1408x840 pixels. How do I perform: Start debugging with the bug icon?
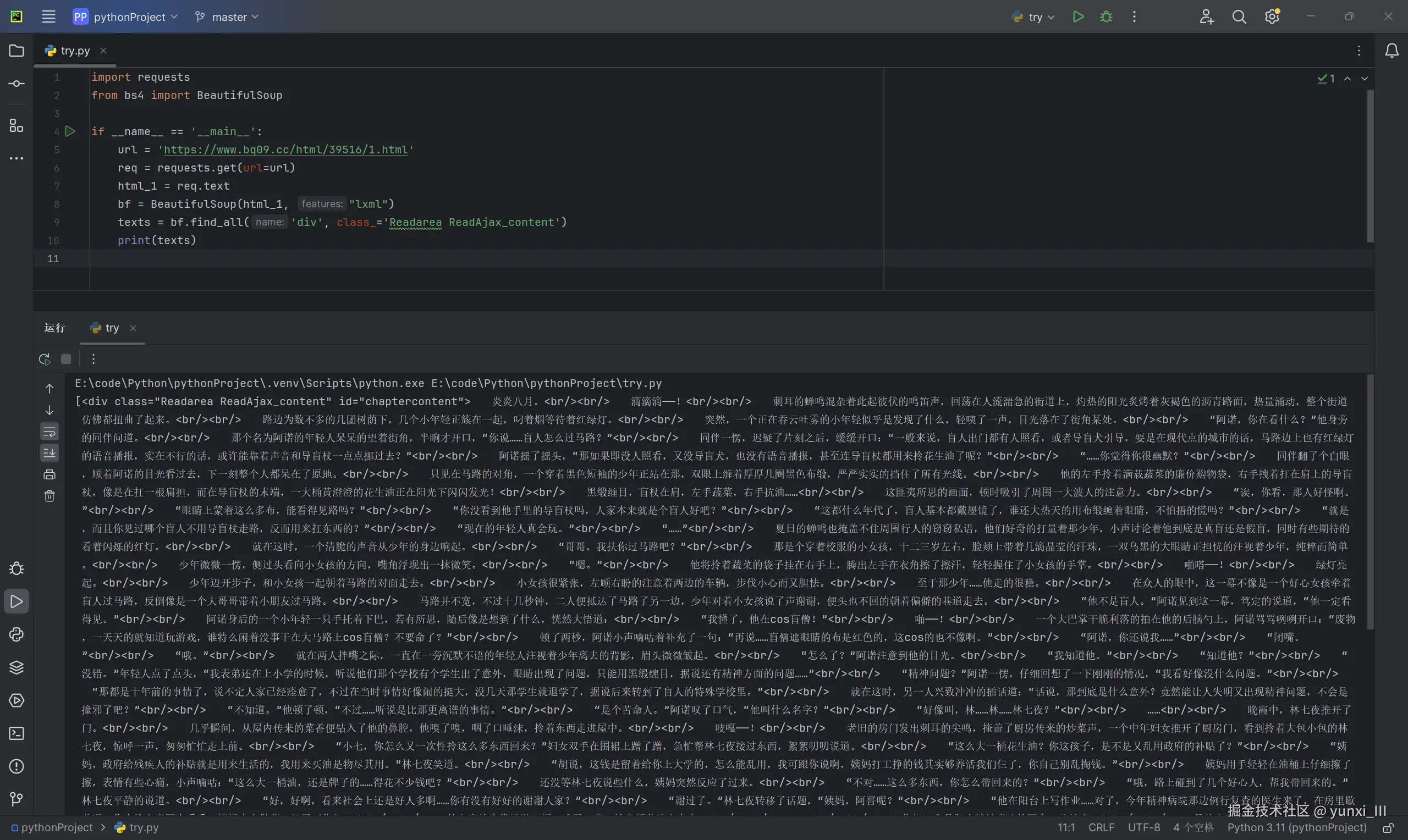click(x=1105, y=17)
